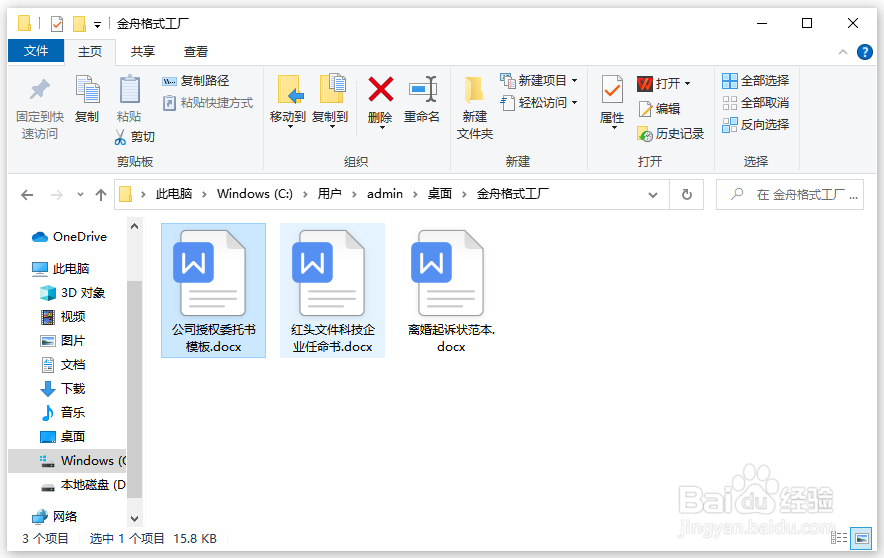Open the 打开 dropdown arrow
The width and height of the screenshot is (884, 558).
pyautogui.click(x=688, y=83)
